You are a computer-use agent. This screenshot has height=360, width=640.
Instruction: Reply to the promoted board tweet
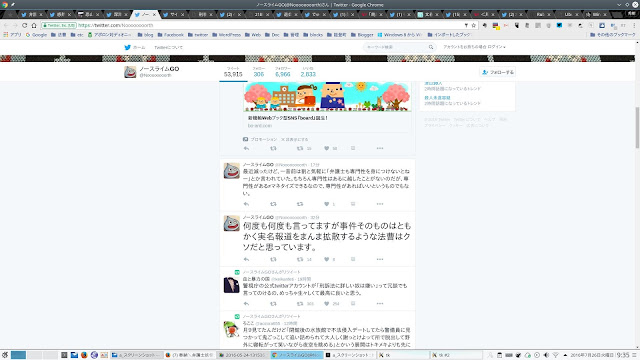[246, 149]
